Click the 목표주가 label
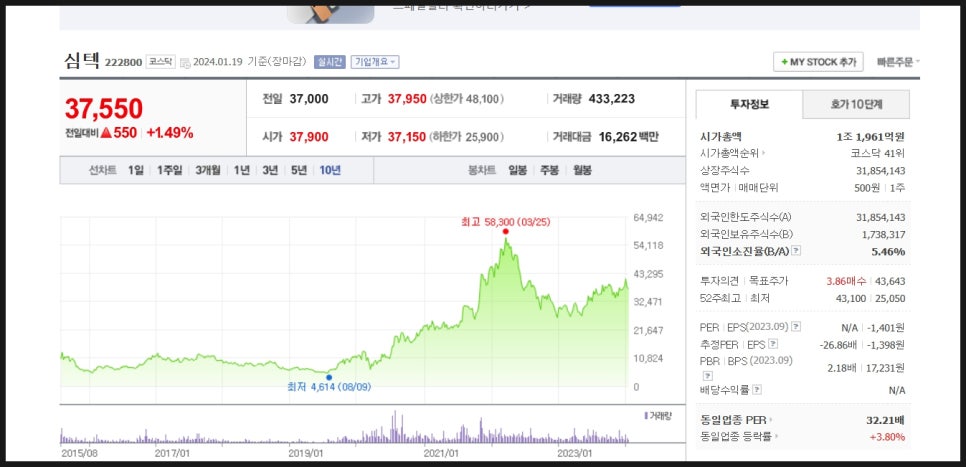The height and width of the screenshot is (467, 966). tap(768, 281)
